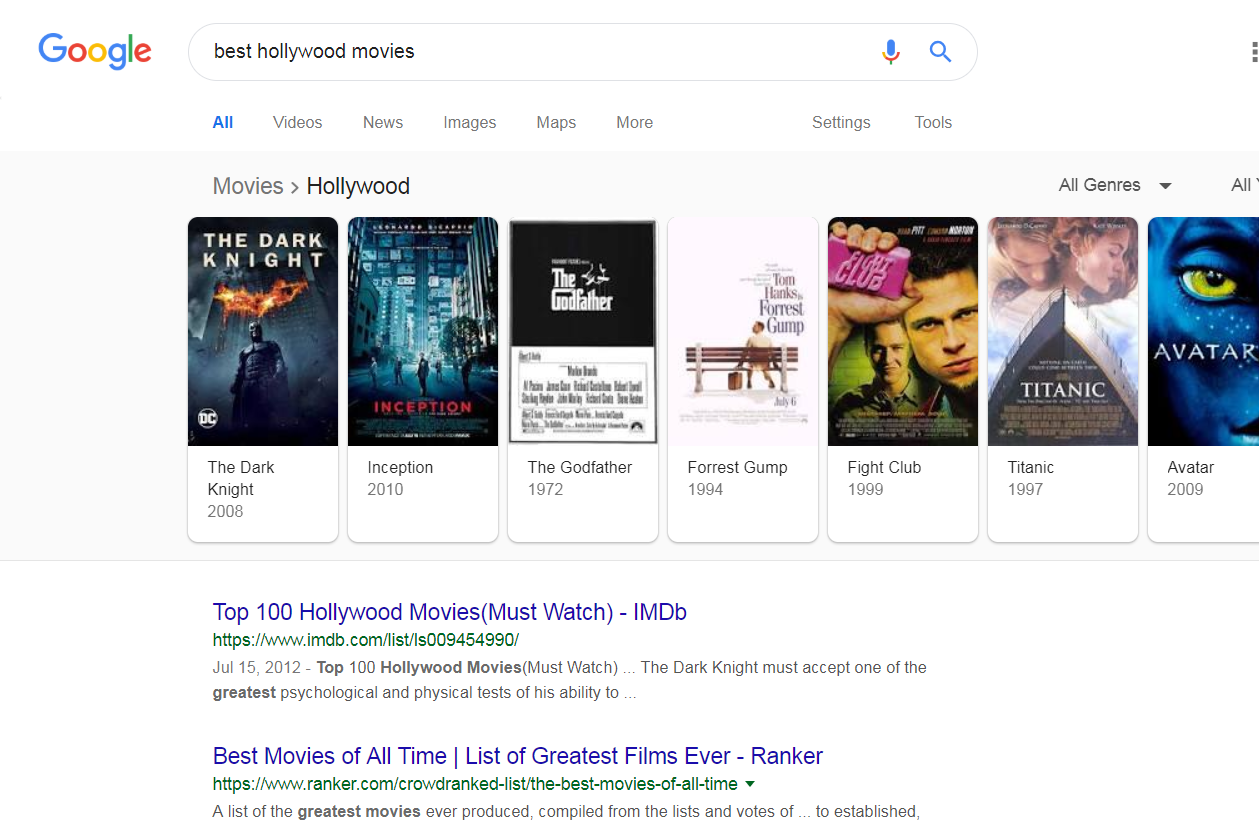This screenshot has width=1259, height=823.
Task: Click the Fight Club title text
Action: [884, 467]
